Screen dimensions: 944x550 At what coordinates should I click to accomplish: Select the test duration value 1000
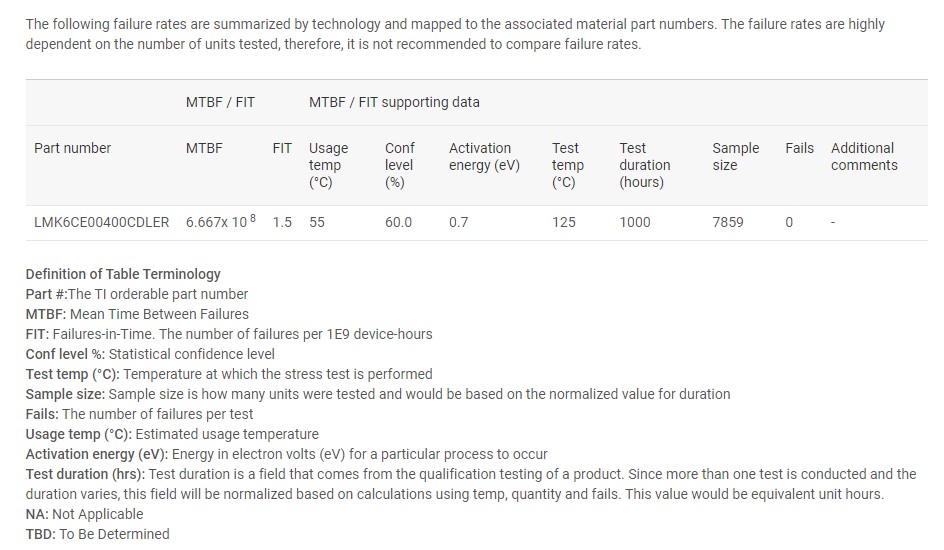tap(634, 222)
